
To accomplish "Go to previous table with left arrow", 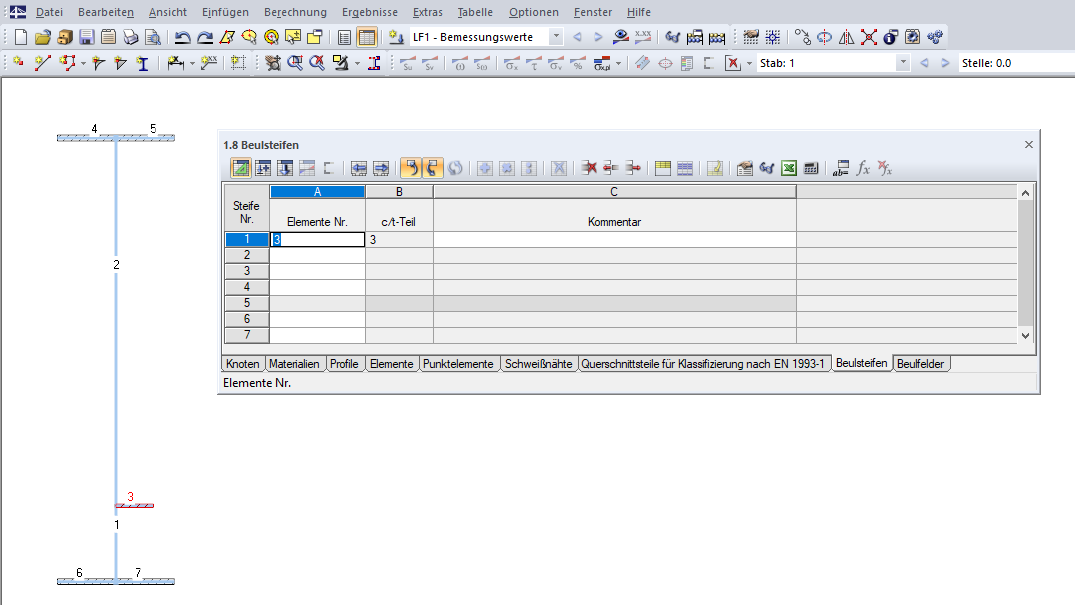I will pyautogui.click(x=359, y=168).
